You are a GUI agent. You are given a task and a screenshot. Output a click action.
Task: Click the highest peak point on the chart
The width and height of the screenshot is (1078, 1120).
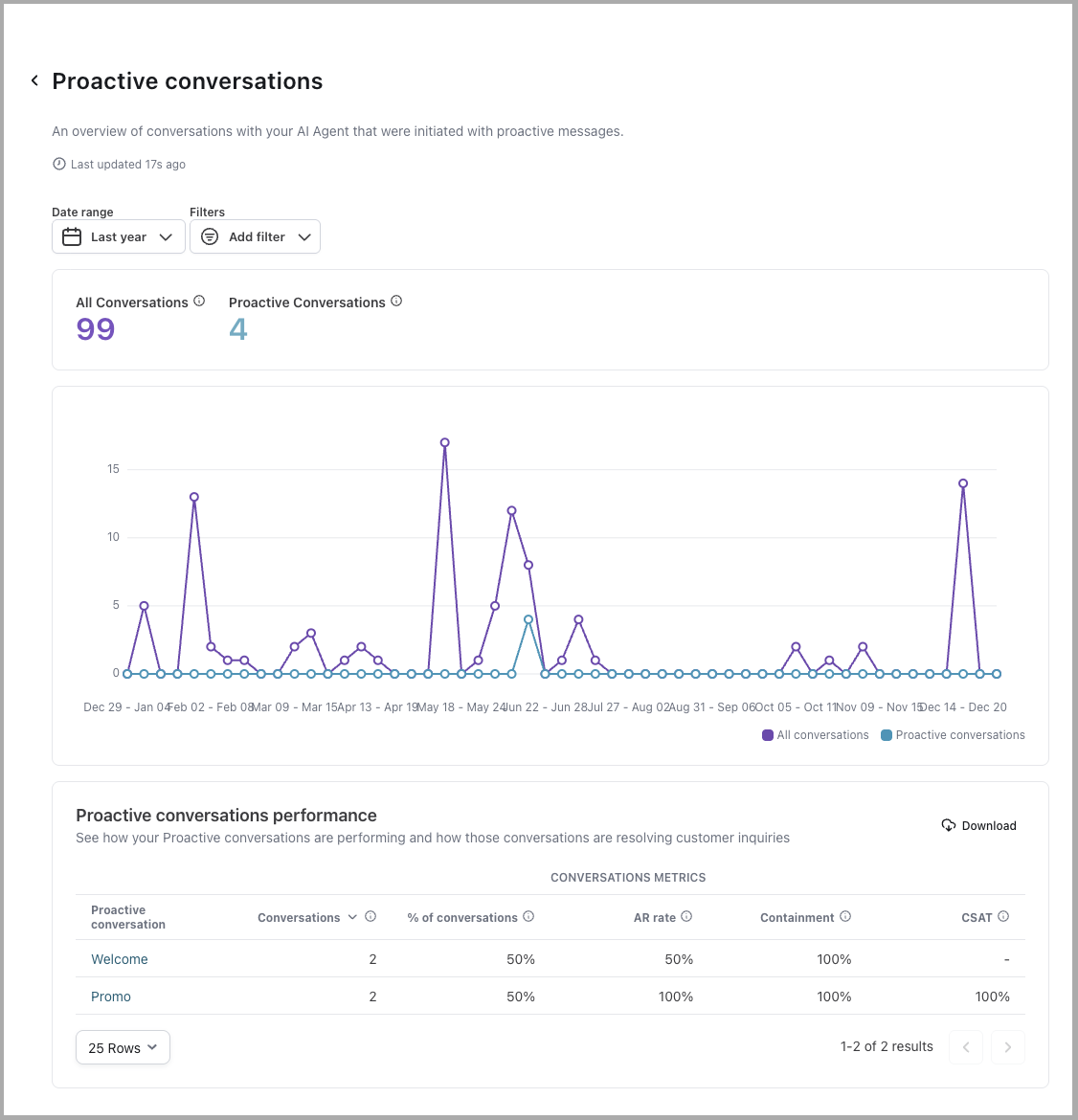[445, 443]
